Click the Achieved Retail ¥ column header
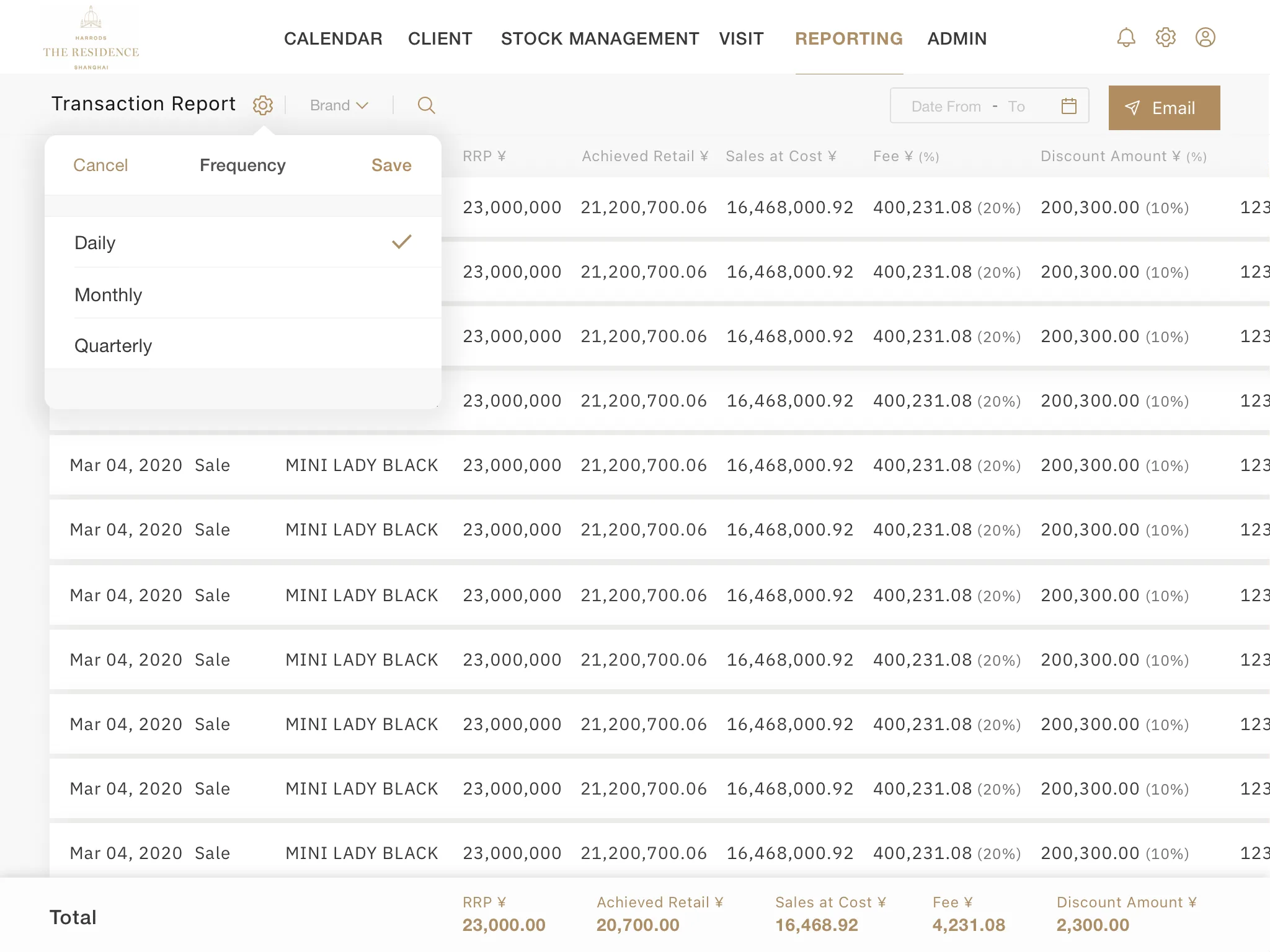 coord(645,156)
